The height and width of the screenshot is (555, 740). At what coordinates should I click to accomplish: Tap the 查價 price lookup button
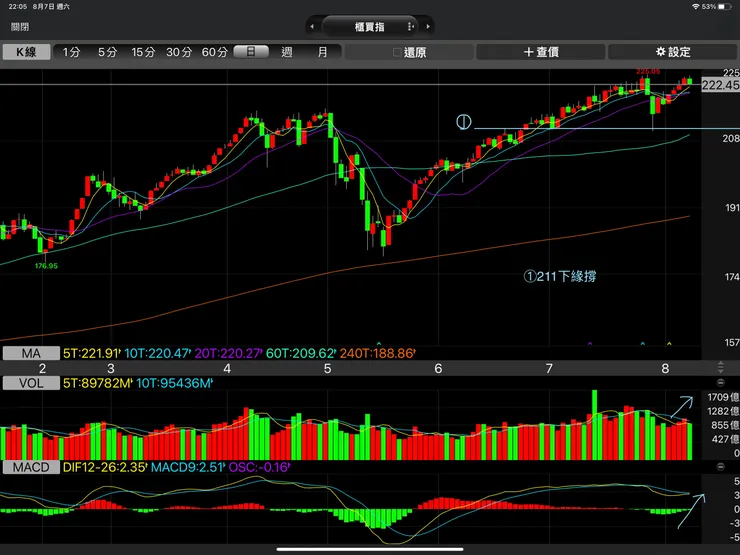click(541, 52)
